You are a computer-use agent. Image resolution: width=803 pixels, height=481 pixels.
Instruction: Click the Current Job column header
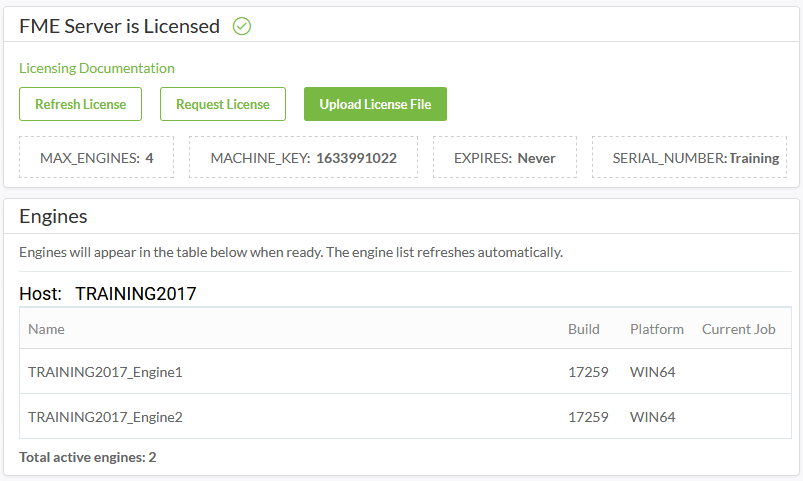(x=738, y=329)
